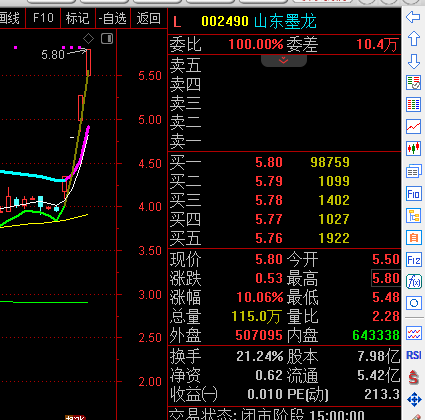Image resolution: width=425 pixels, height=420 pixels.
Task: Toggle the side panel icon above chart
Action: [107, 39]
